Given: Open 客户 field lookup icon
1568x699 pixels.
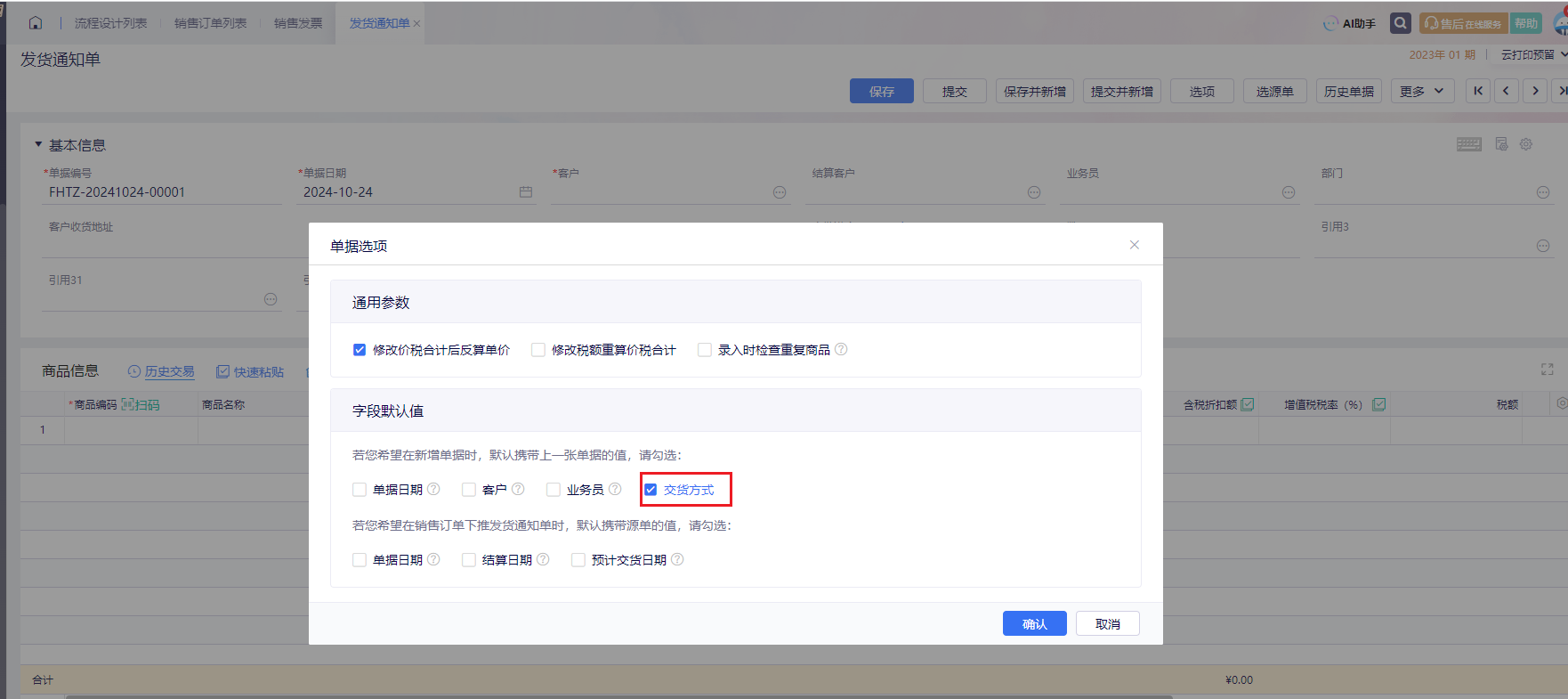Looking at the screenshot, I should coord(780,192).
